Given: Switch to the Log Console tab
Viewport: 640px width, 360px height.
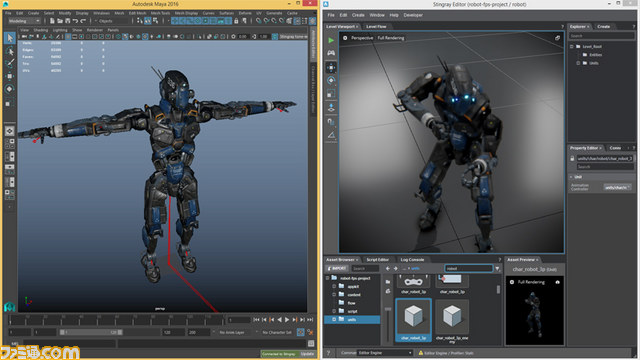Looking at the screenshot, I should (412, 260).
